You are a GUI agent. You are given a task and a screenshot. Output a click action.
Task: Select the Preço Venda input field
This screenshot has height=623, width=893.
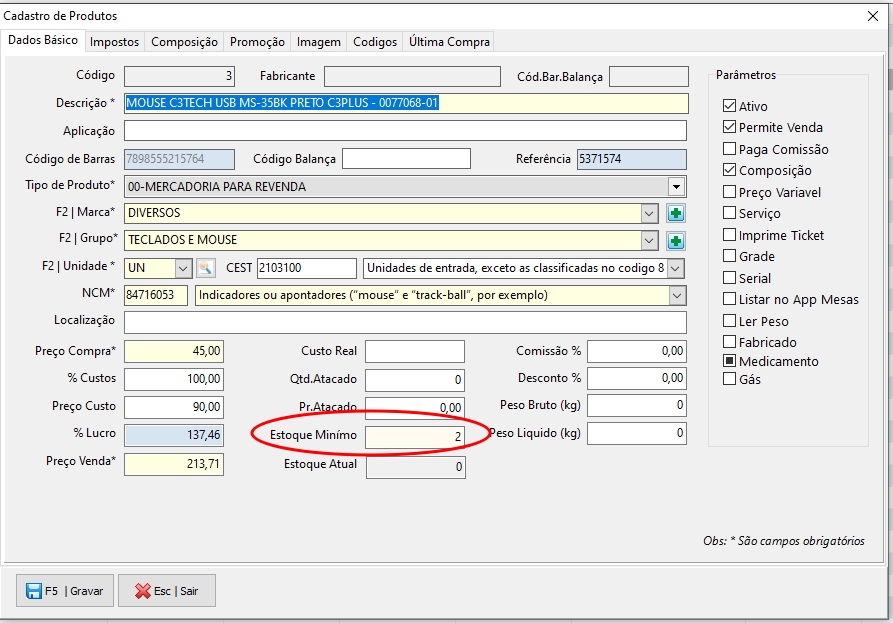[x=174, y=464]
